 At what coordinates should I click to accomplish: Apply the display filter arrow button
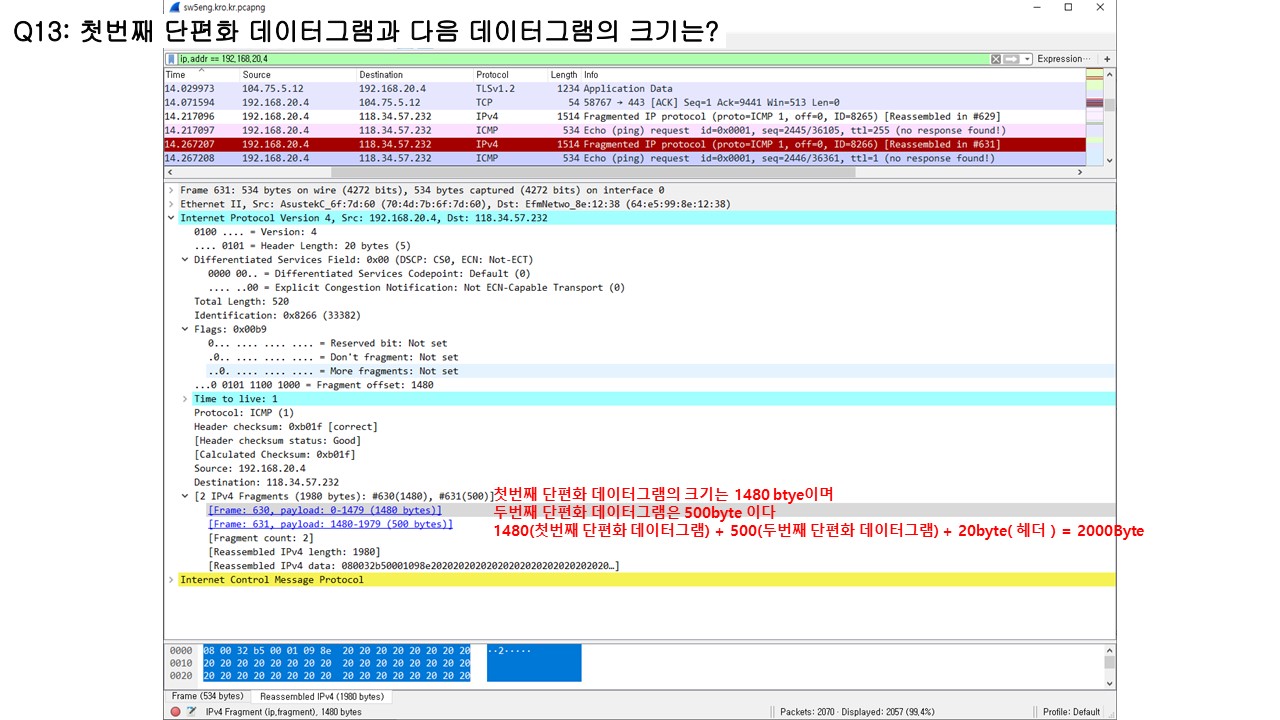1011,59
